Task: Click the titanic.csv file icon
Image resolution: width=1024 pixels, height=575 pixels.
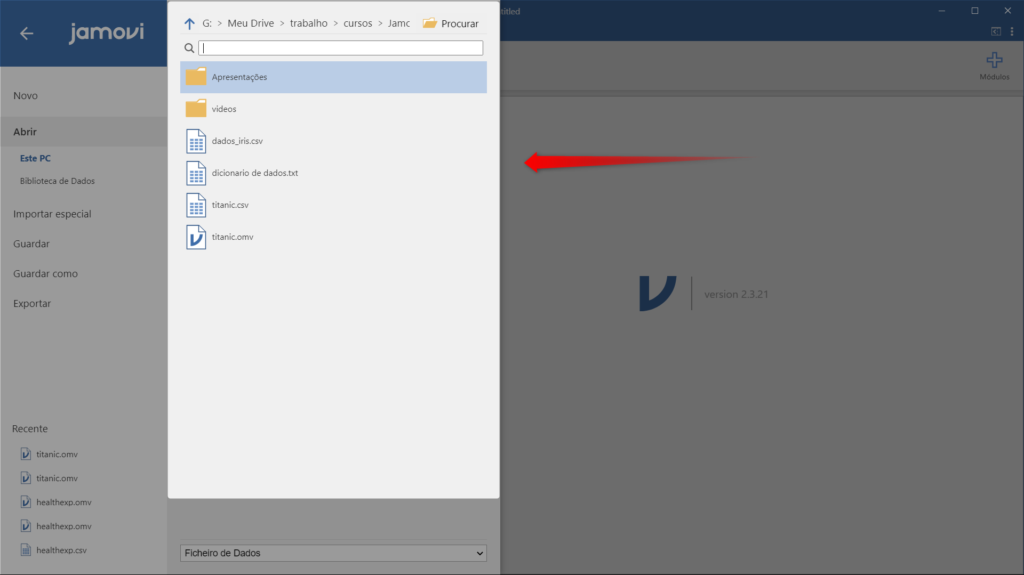Action: [x=196, y=205]
